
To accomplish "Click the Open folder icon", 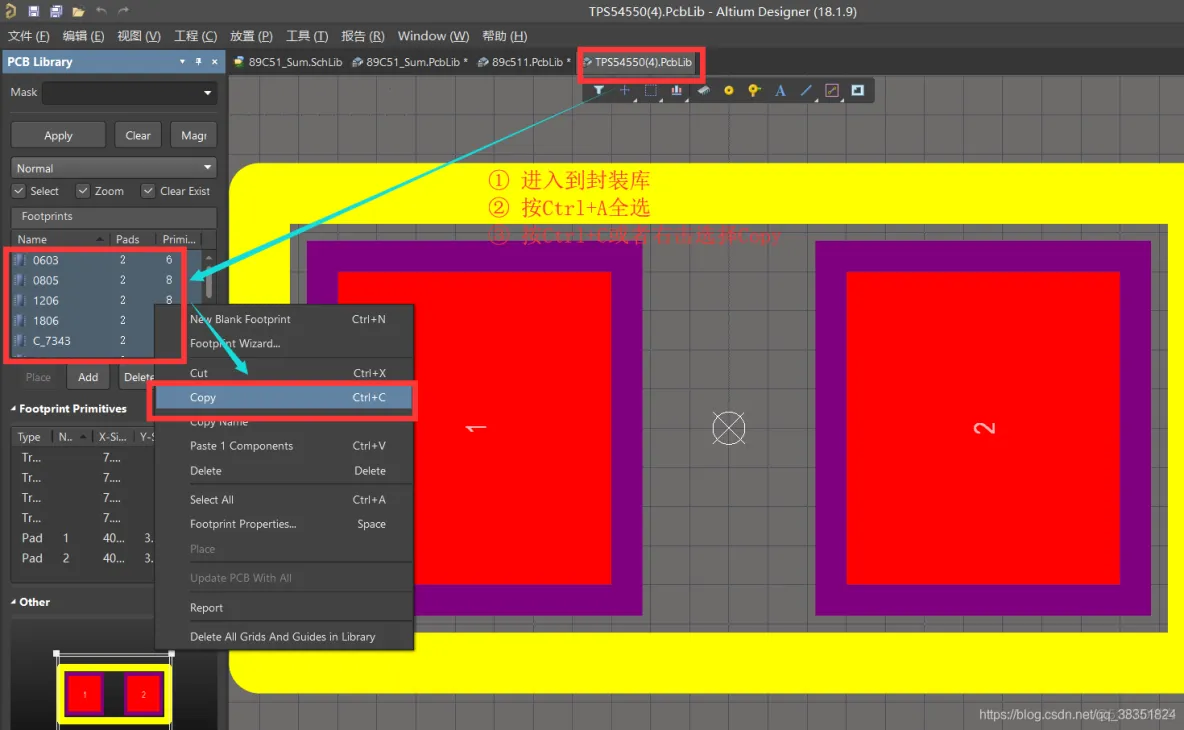I will pos(79,11).
